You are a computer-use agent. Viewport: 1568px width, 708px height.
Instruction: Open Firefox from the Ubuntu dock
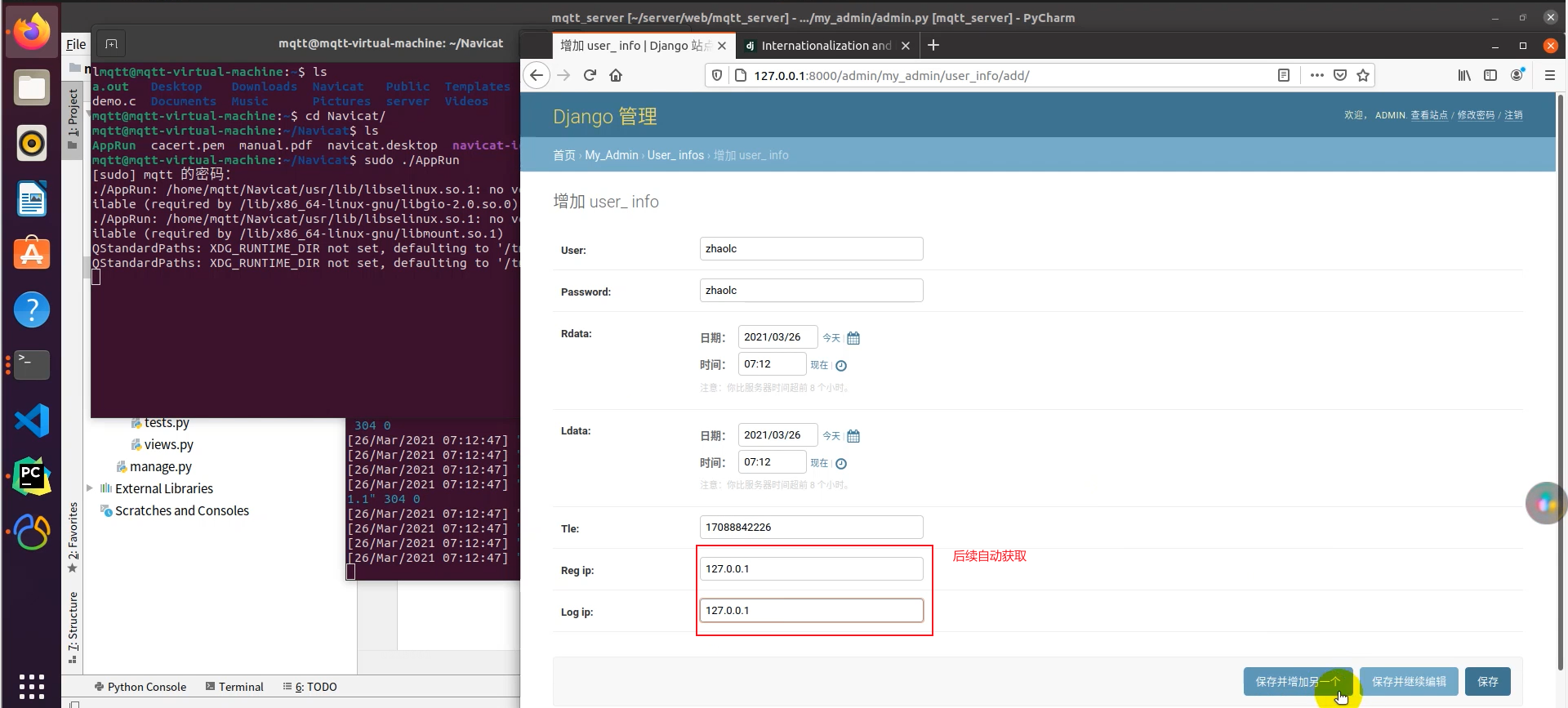(x=32, y=32)
